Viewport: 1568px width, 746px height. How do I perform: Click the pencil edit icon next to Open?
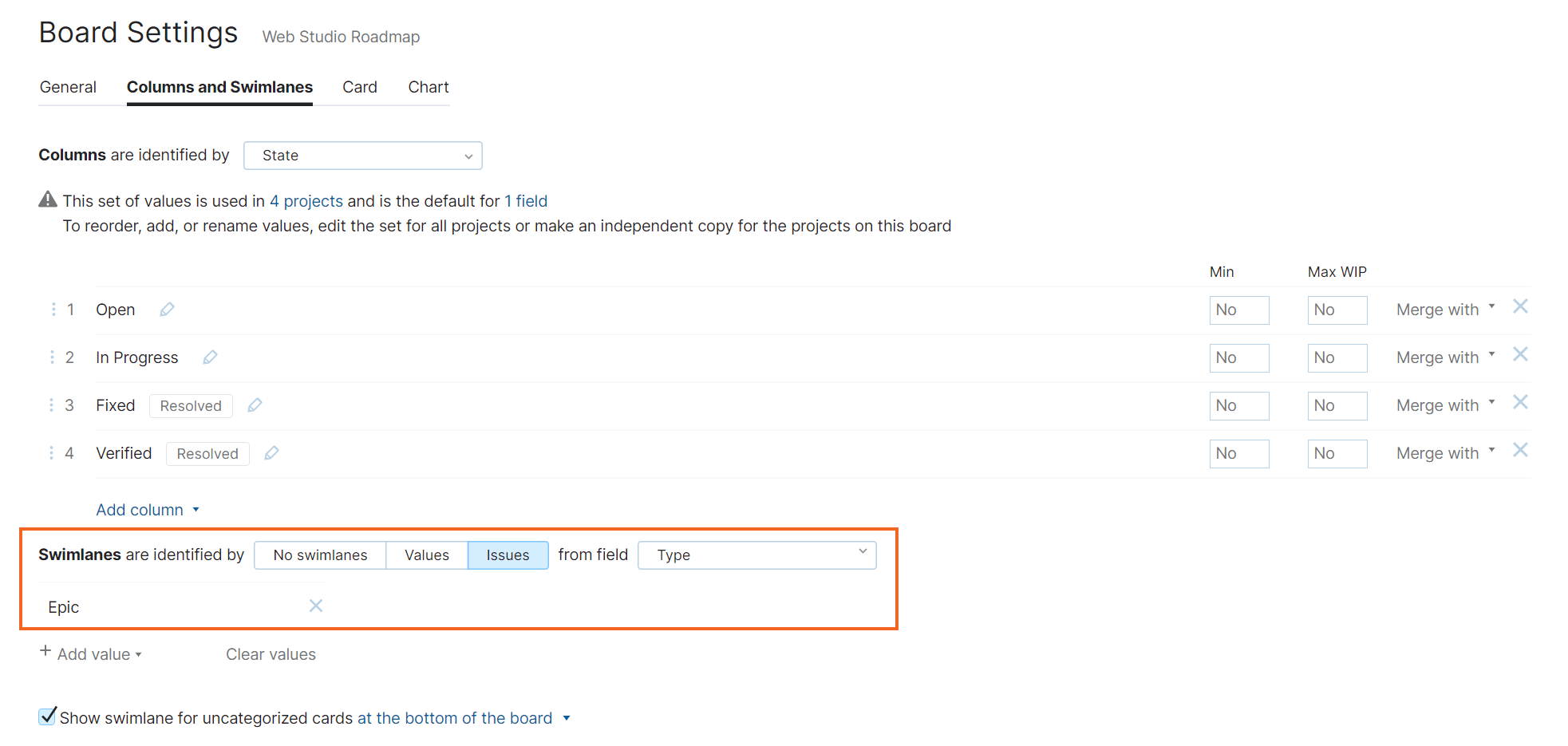point(167,310)
